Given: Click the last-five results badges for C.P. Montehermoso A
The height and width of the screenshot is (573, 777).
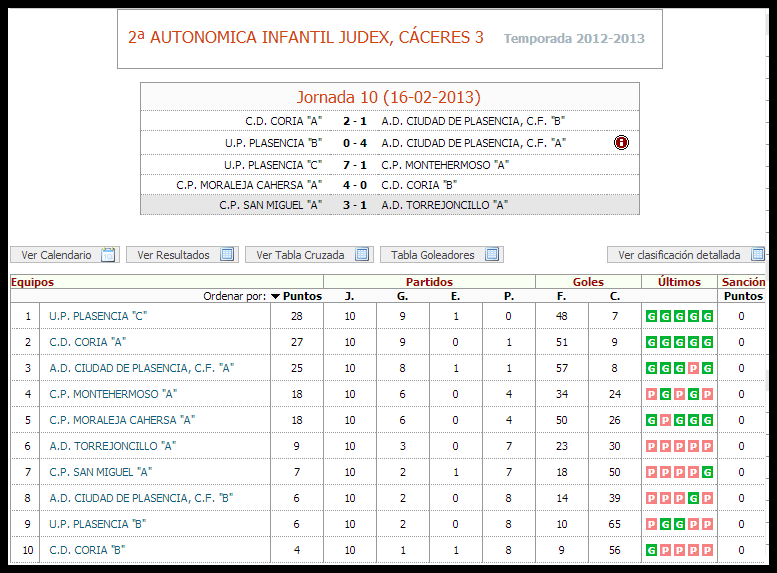Looking at the screenshot, I should pyautogui.click(x=679, y=395).
